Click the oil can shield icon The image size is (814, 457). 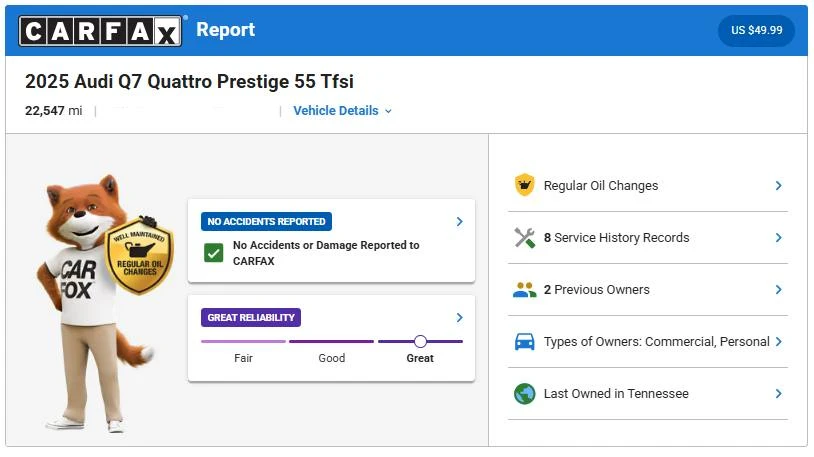coord(524,185)
